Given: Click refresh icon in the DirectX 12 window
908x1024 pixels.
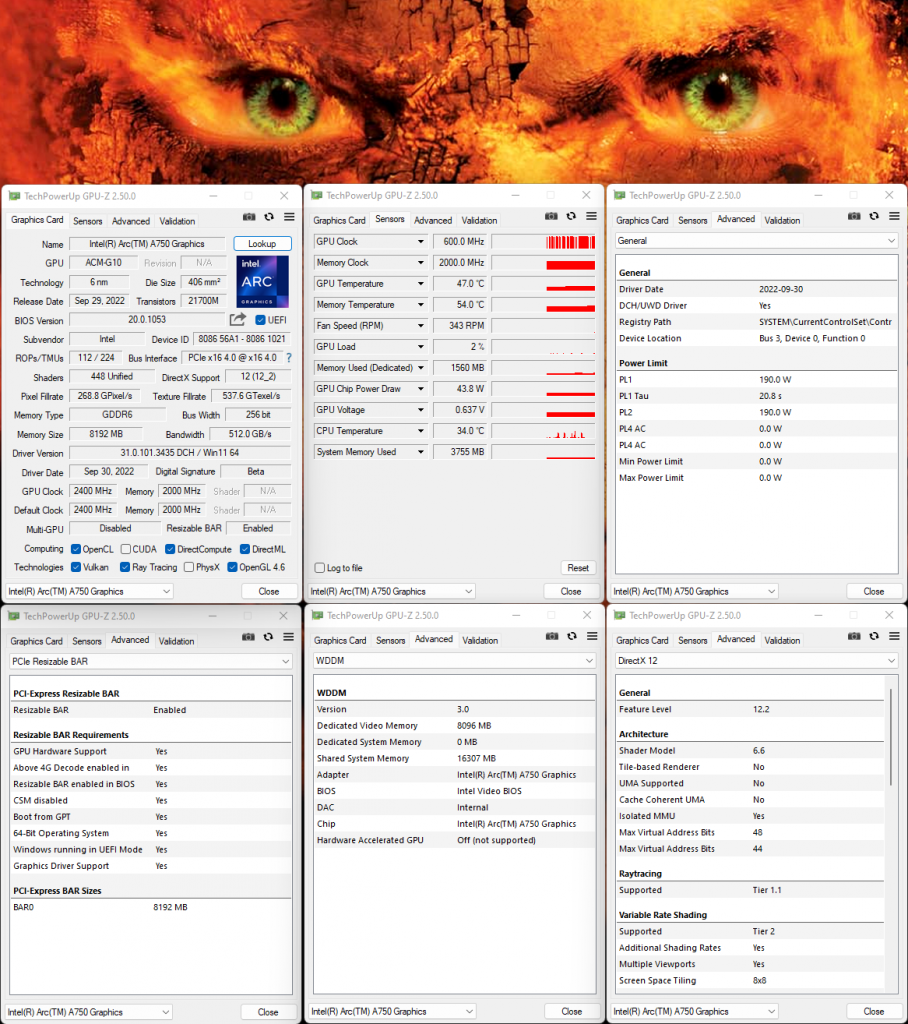Looking at the screenshot, I should (874, 636).
